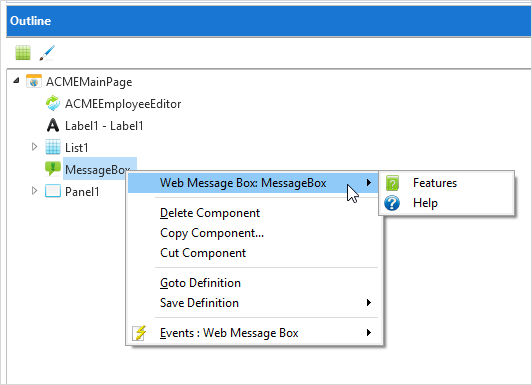Select the paintbrush icon in Outline toolbar

(47, 53)
